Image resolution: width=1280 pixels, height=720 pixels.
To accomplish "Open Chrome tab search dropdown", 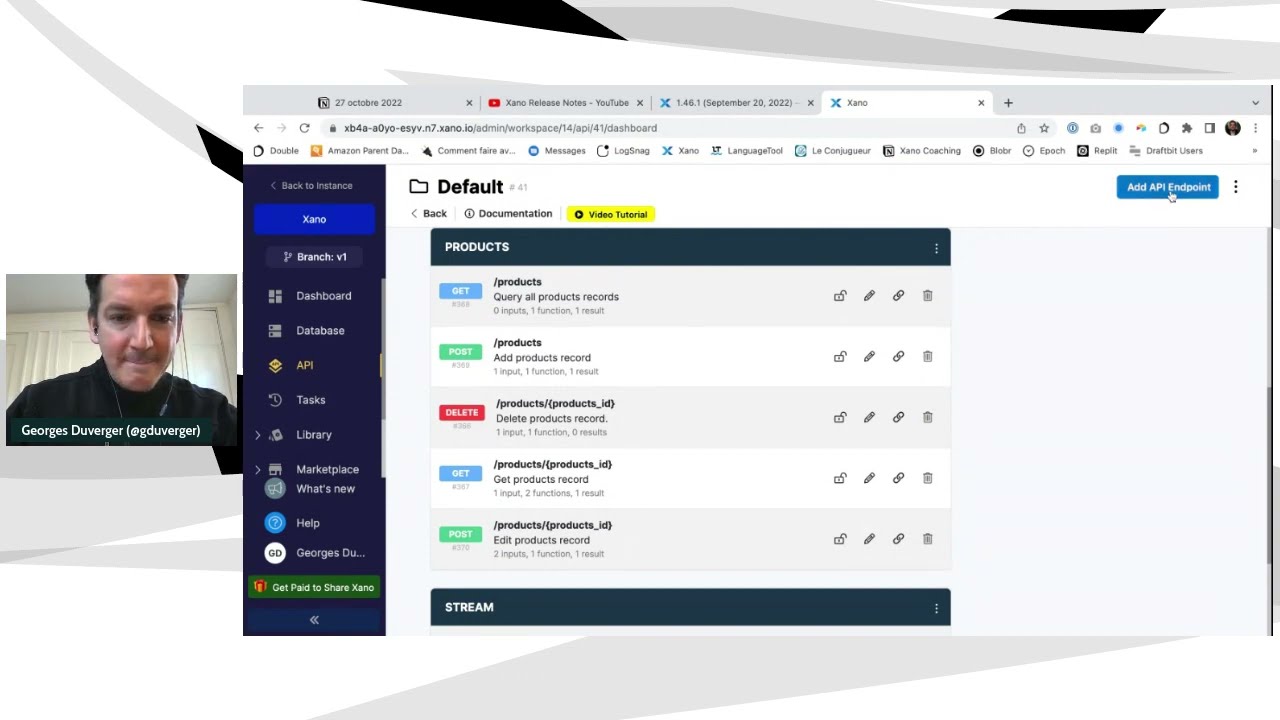I will point(1255,103).
